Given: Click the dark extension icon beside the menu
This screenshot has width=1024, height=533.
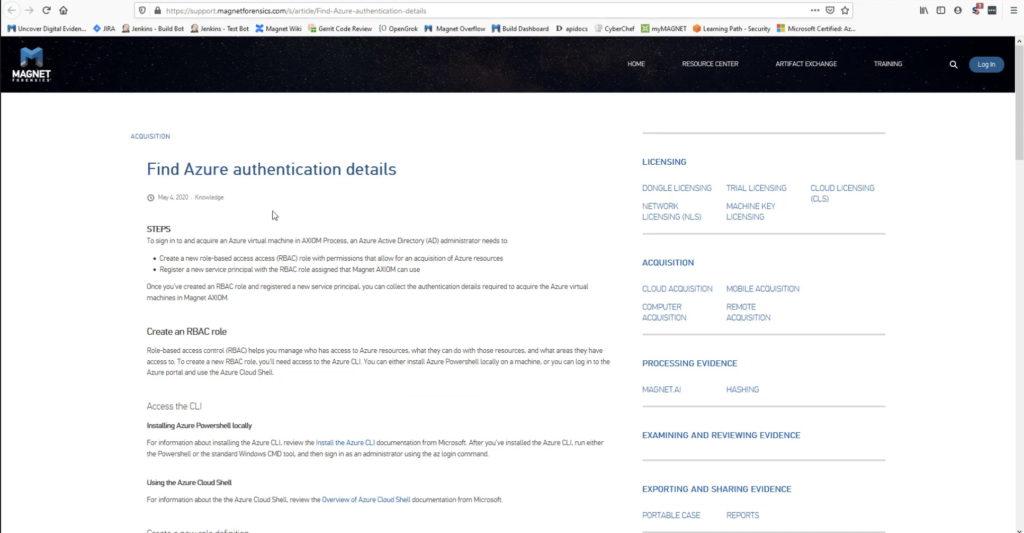Looking at the screenshot, I should (992, 10).
